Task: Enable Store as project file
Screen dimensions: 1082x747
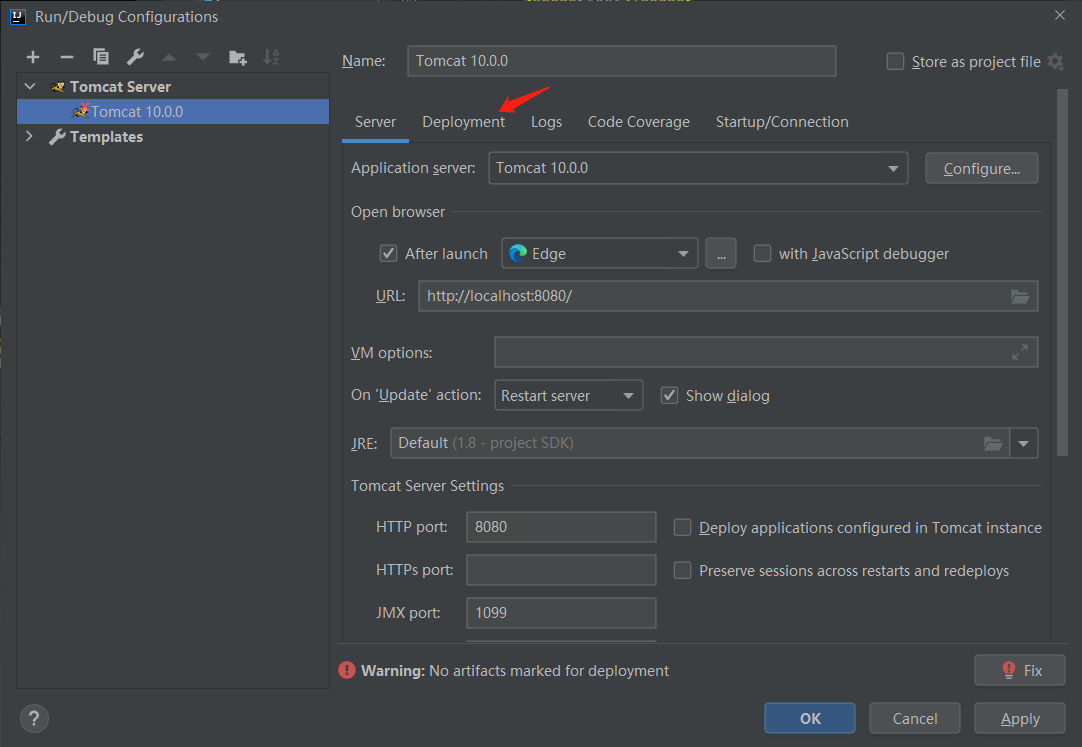Action: tap(895, 61)
